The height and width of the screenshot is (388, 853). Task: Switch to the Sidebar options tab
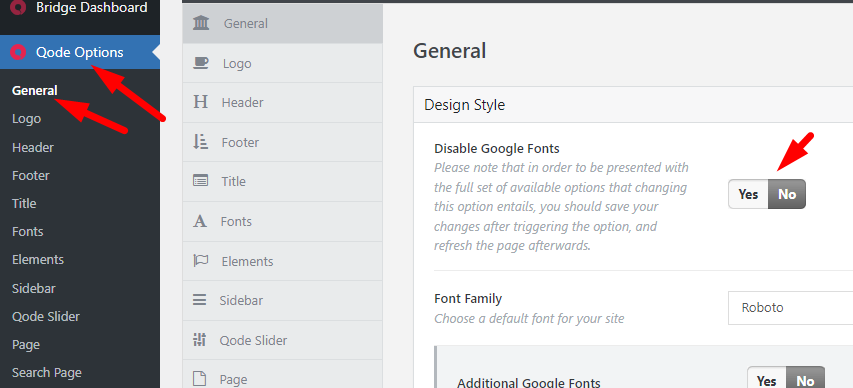282,300
